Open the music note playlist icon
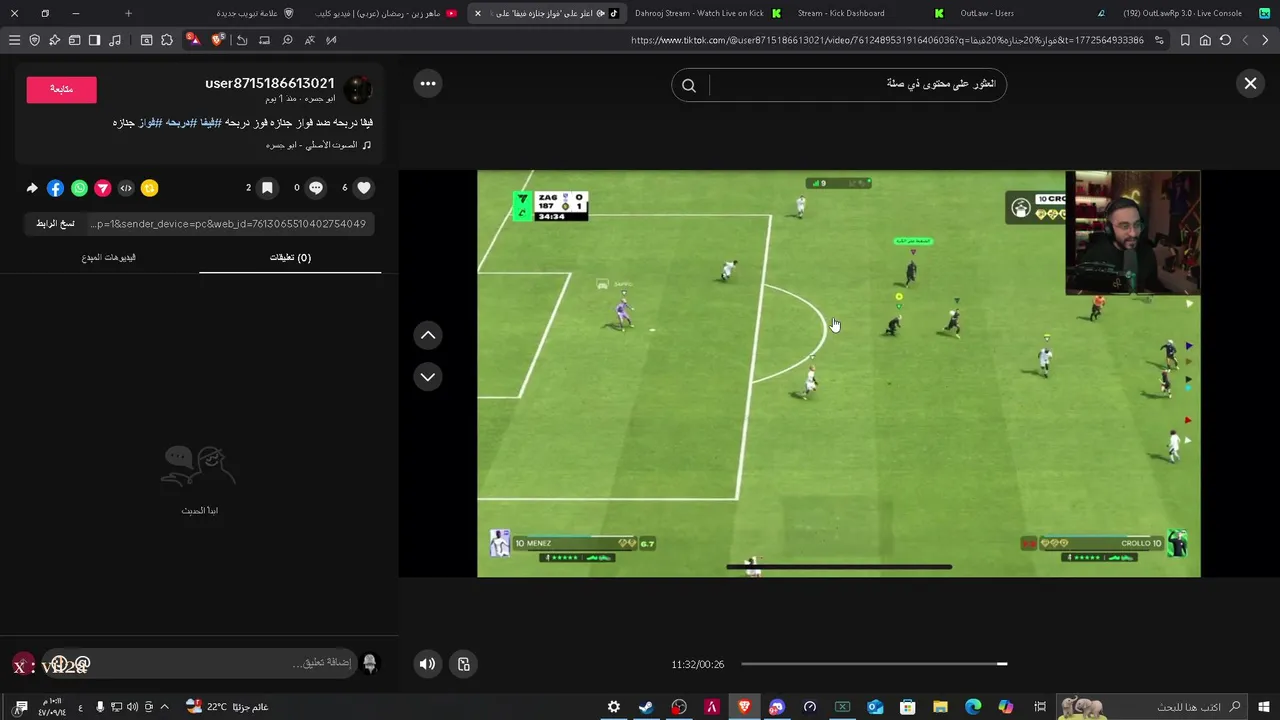Image resolution: width=1280 pixels, height=720 pixels. pyautogui.click(x=115, y=40)
